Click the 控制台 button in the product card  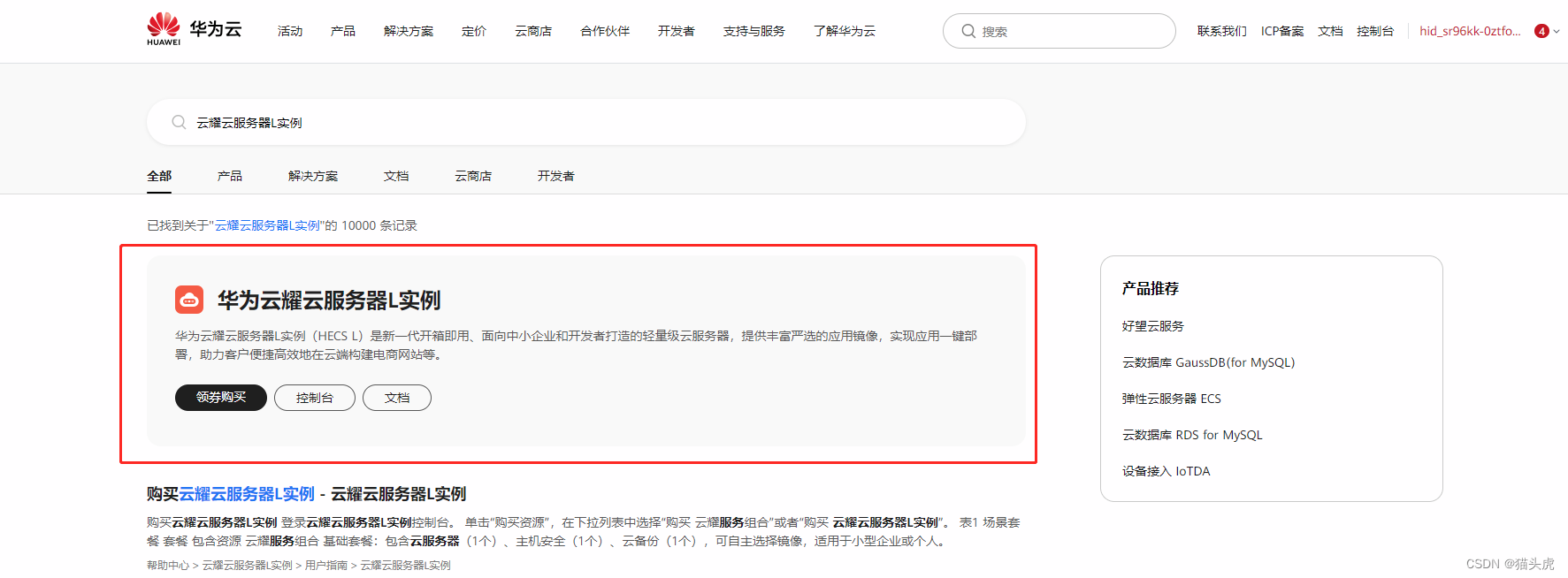[315, 398]
